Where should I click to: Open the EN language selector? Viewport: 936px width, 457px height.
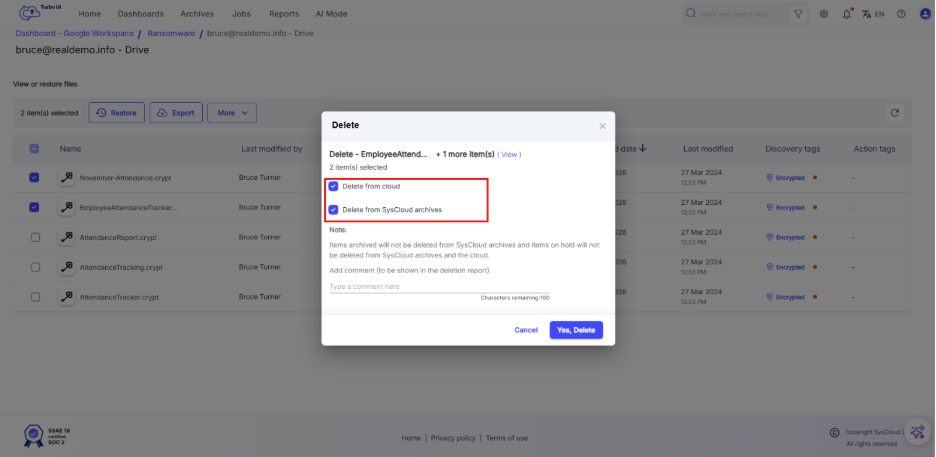point(873,14)
